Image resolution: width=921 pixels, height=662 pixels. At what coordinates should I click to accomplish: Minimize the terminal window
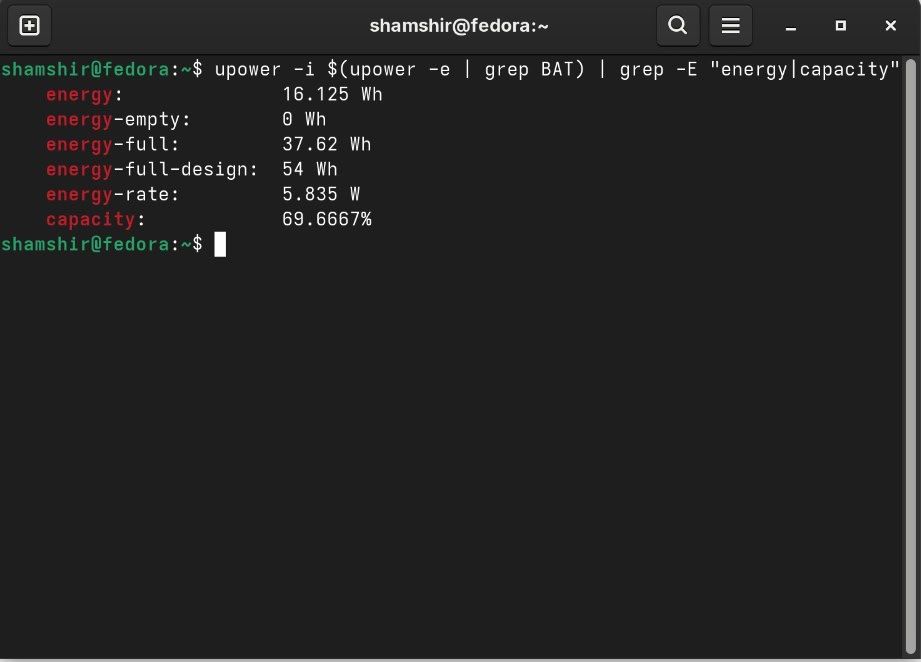791,26
